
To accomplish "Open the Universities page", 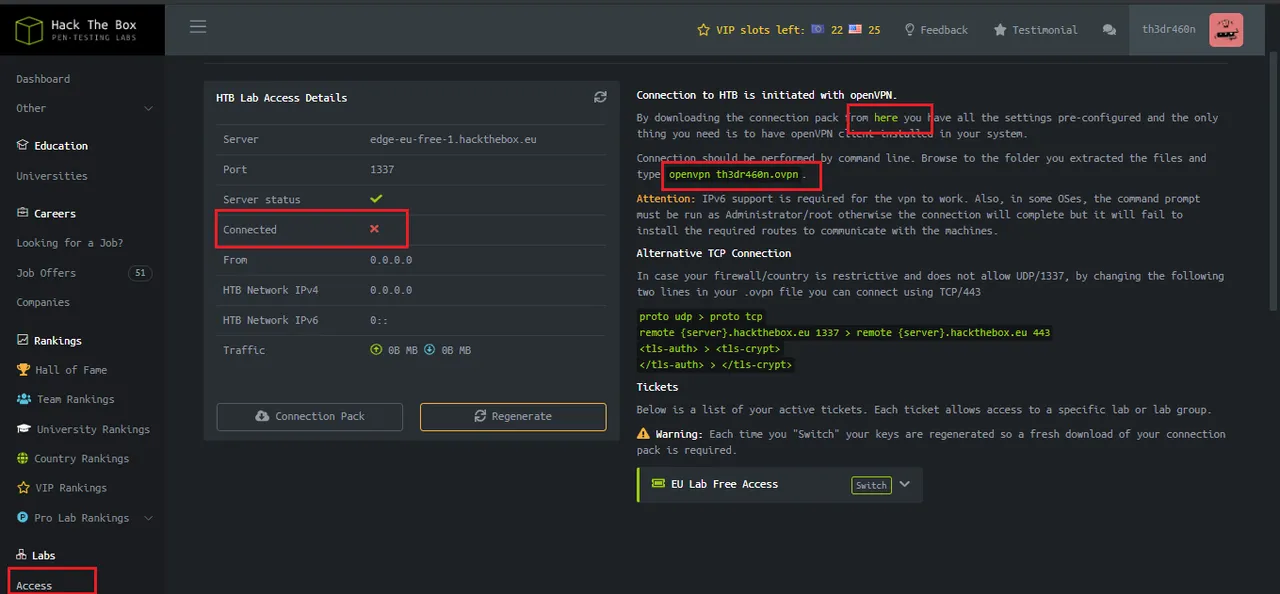I will [x=52, y=176].
